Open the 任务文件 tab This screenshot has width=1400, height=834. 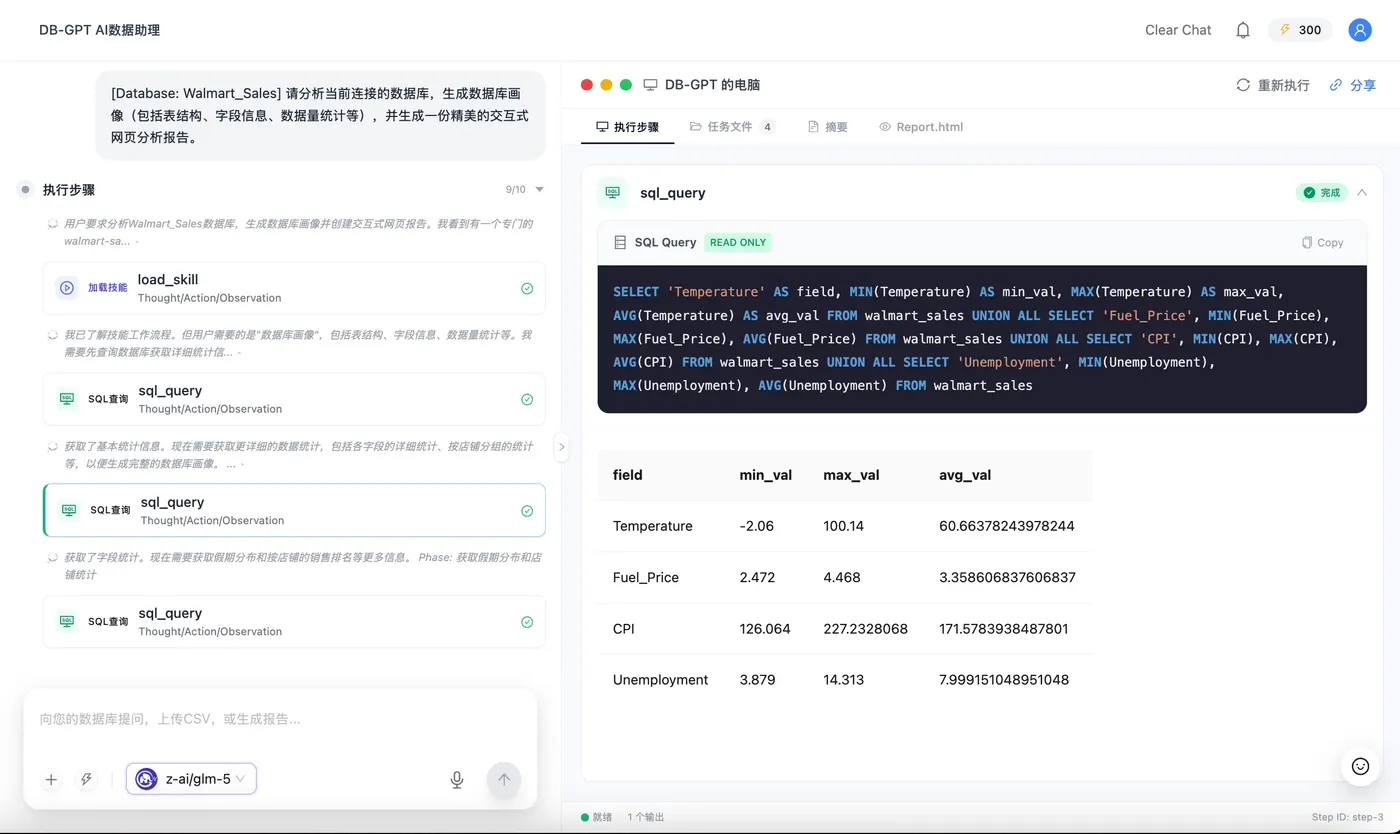tap(732, 127)
